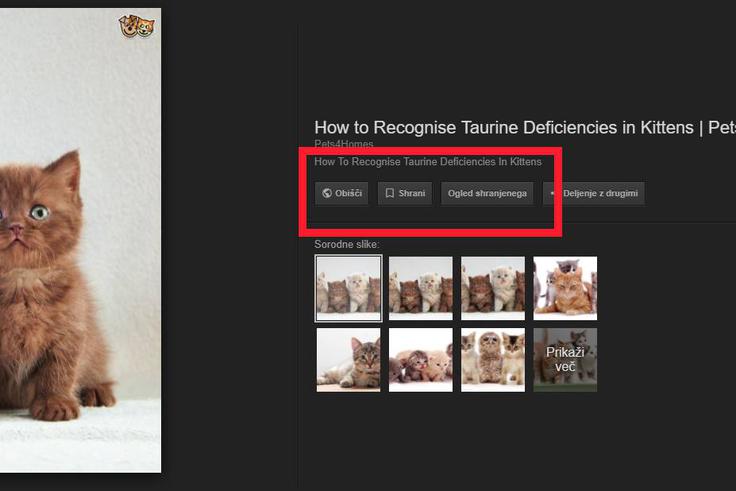Viewport: 736px width, 491px height.
Task: Click the Shrani save button
Action: point(405,193)
